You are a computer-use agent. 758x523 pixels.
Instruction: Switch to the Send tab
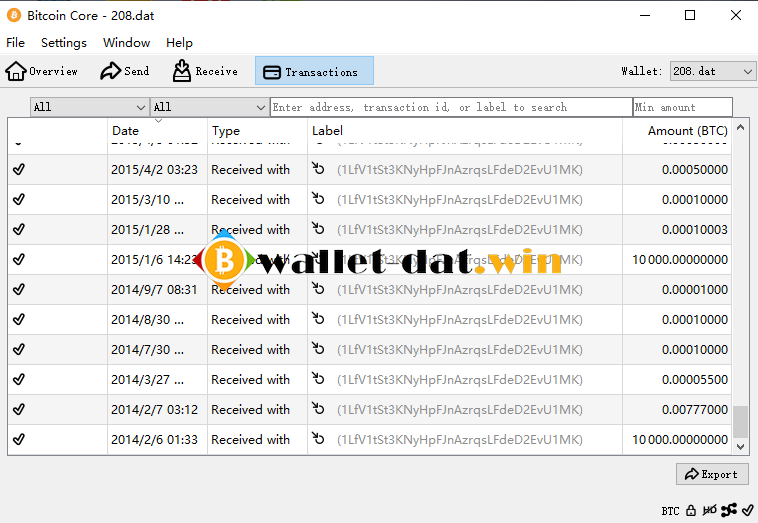[125, 71]
